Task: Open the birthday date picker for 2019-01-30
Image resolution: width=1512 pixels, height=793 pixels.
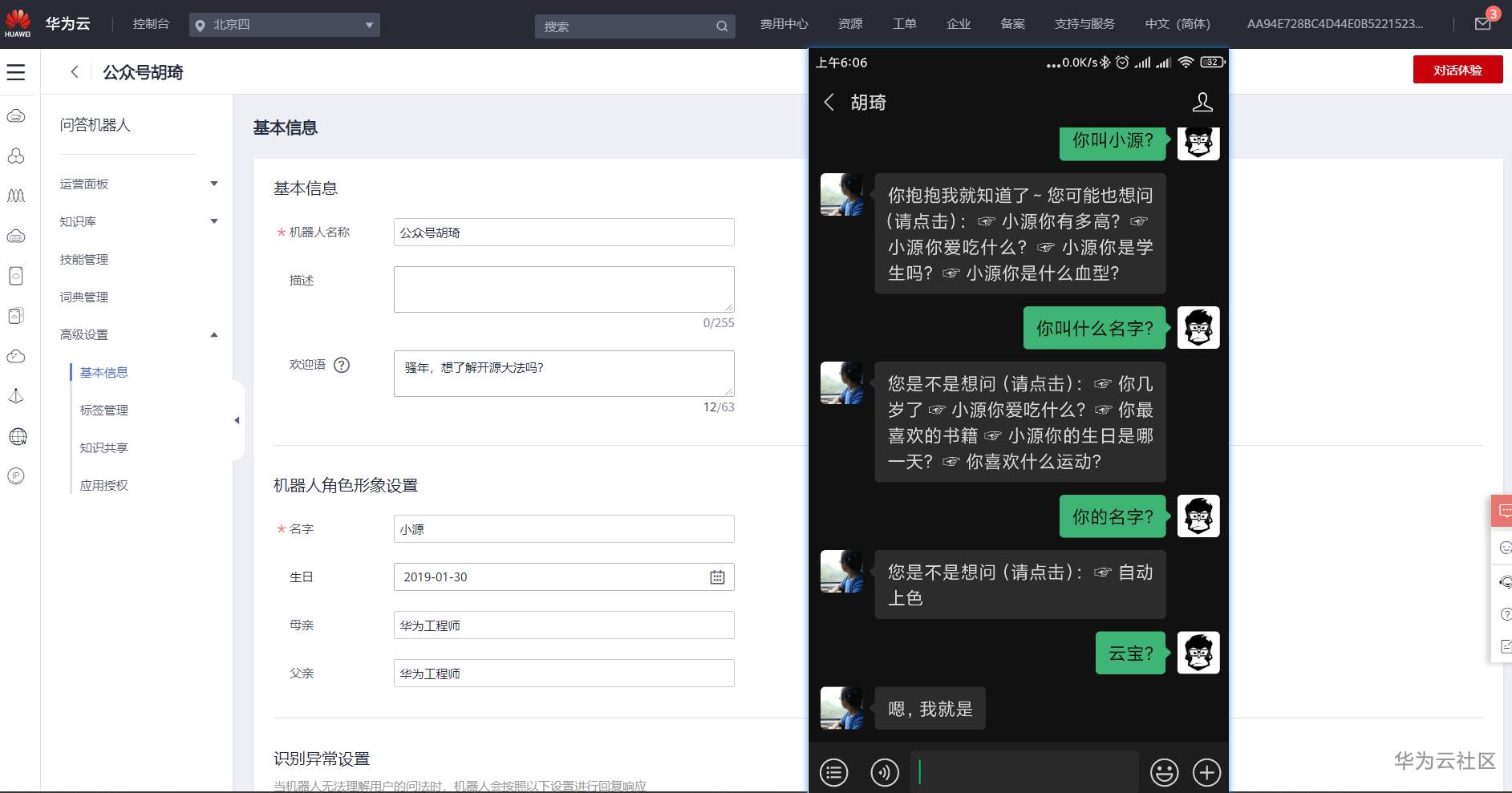Action: [x=716, y=577]
